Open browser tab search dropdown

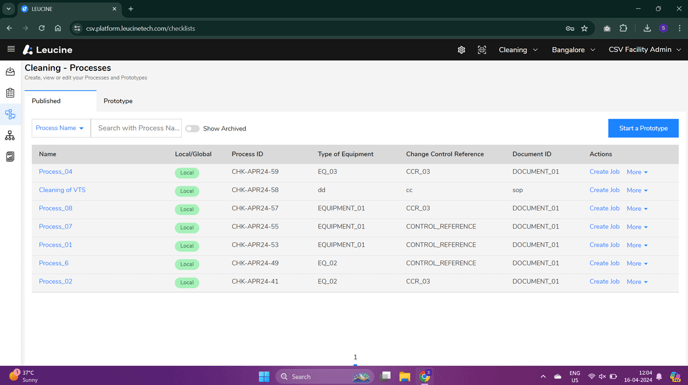[8, 9]
